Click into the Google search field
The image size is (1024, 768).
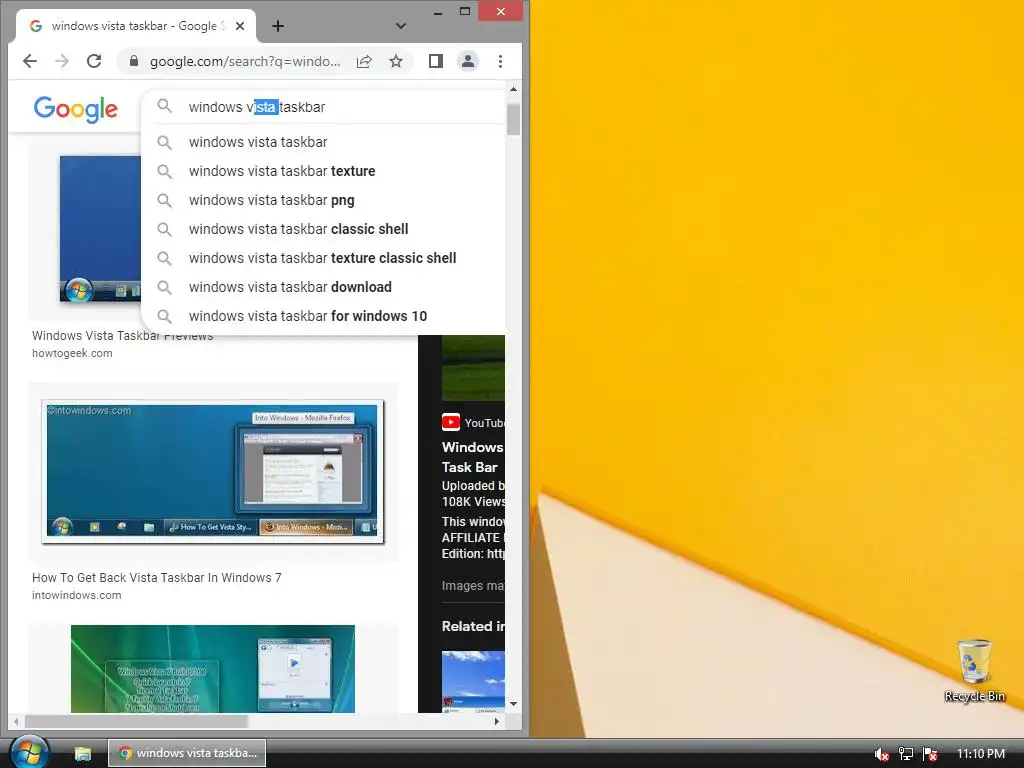325,107
